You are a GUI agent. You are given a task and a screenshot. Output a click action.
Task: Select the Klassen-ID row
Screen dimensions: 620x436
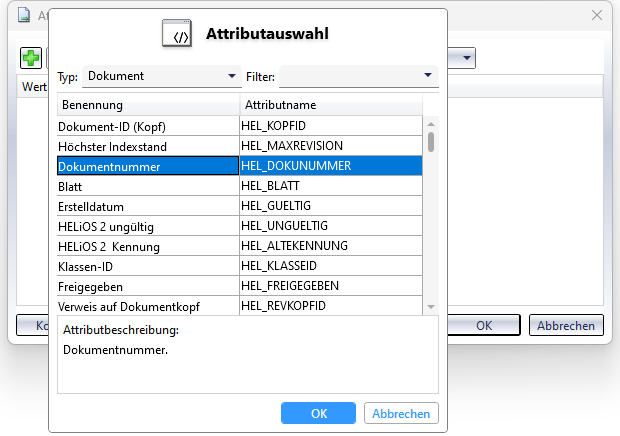pos(148,265)
